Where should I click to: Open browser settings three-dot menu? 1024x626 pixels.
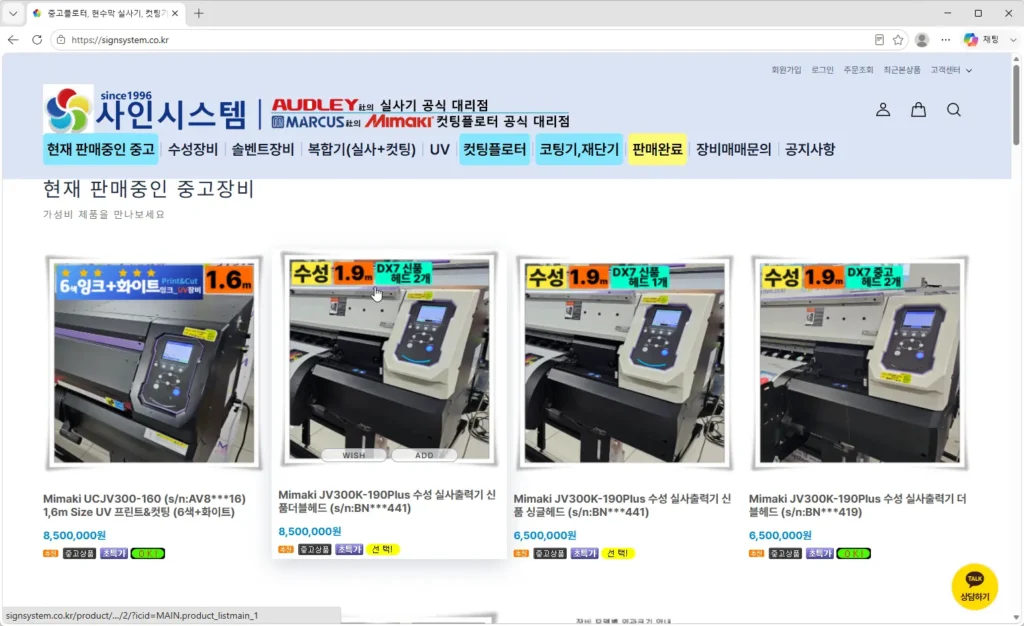pos(946,40)
